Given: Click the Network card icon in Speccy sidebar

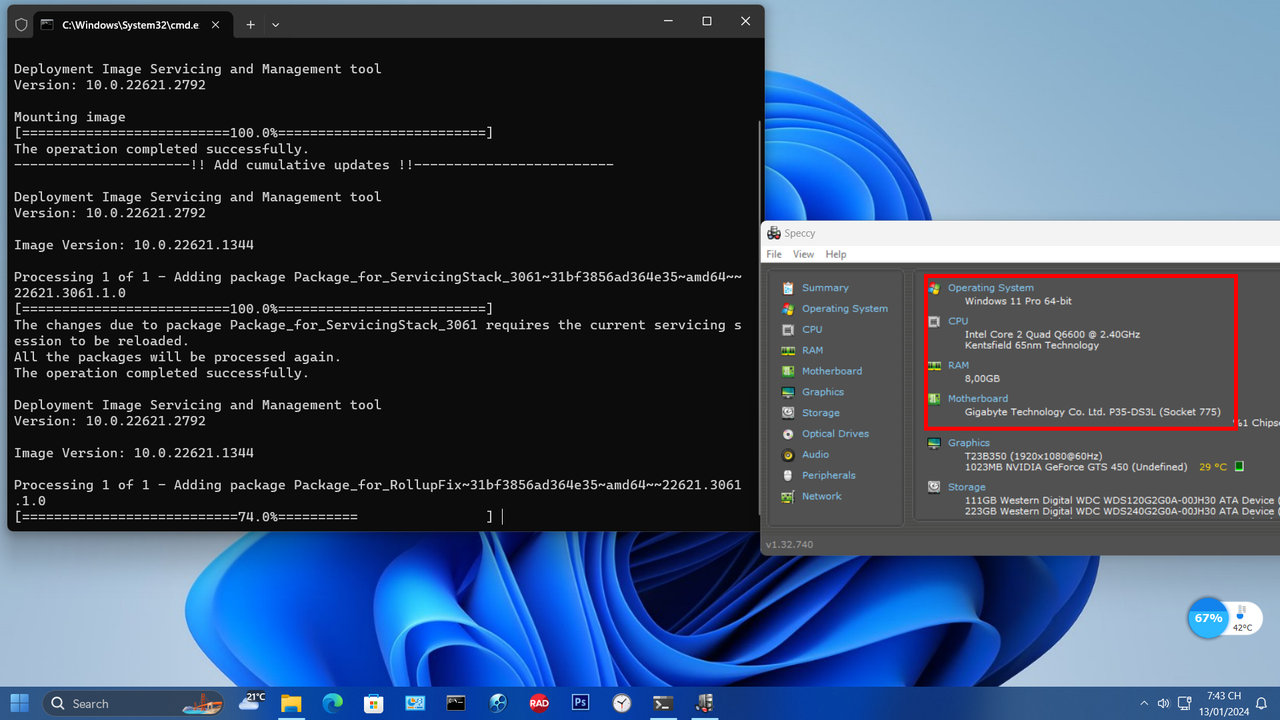Looking at the screenshot, I should tap(788, 497).
